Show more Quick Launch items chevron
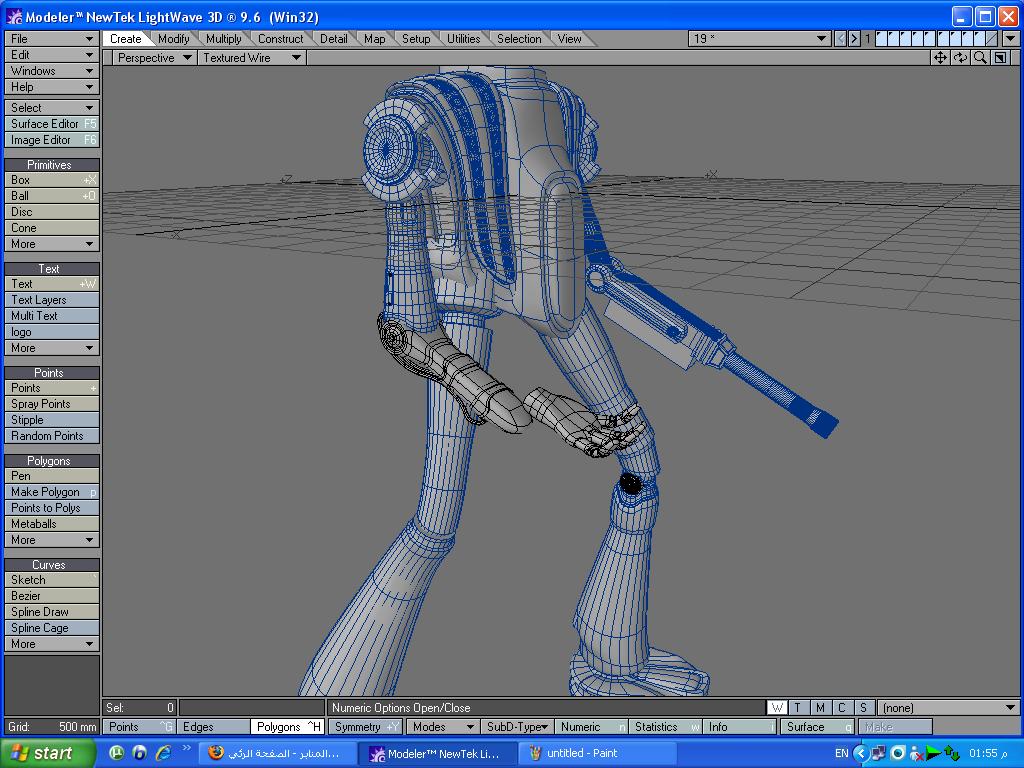 [x=186, y=748]
